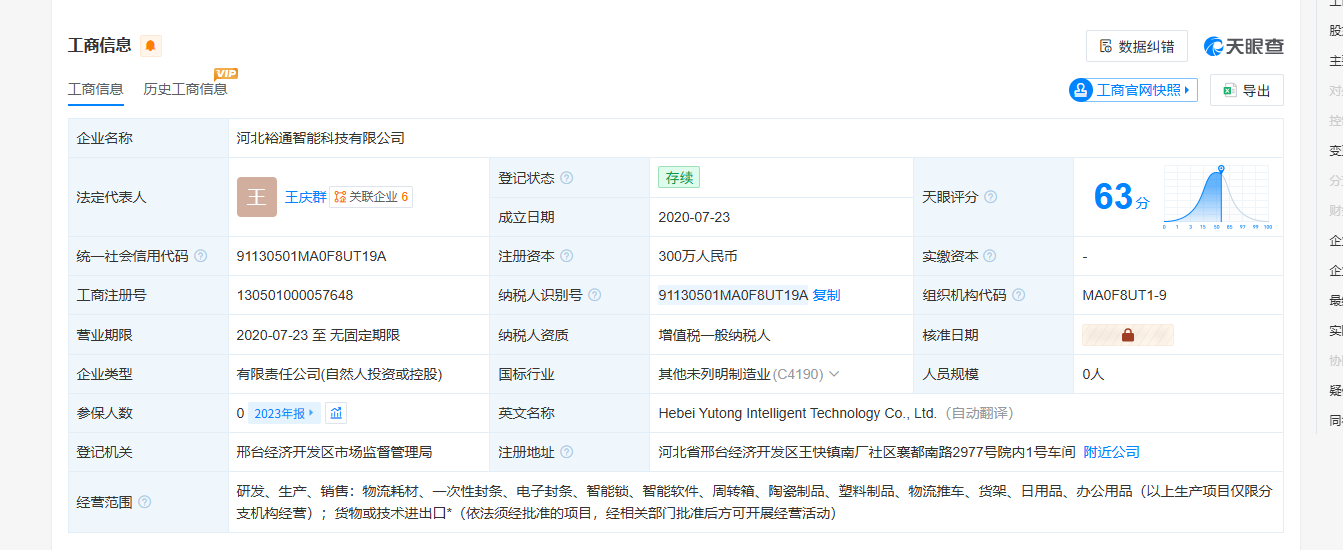This screenshot has width=1343, height=550.
Task: Click help icon next to 纳税人识别号
Action: [x=595, y=295]
